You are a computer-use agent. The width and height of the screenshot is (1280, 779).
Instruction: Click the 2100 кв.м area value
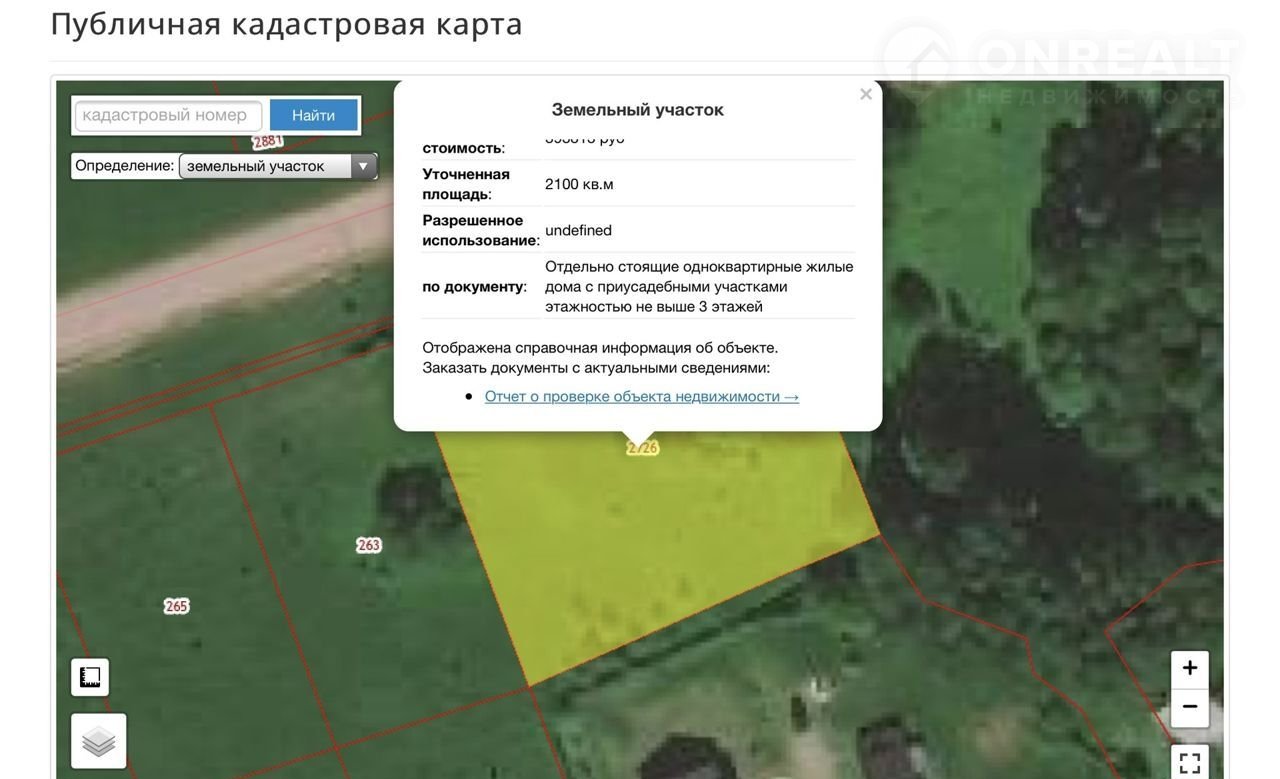click(x=579, y=184)
